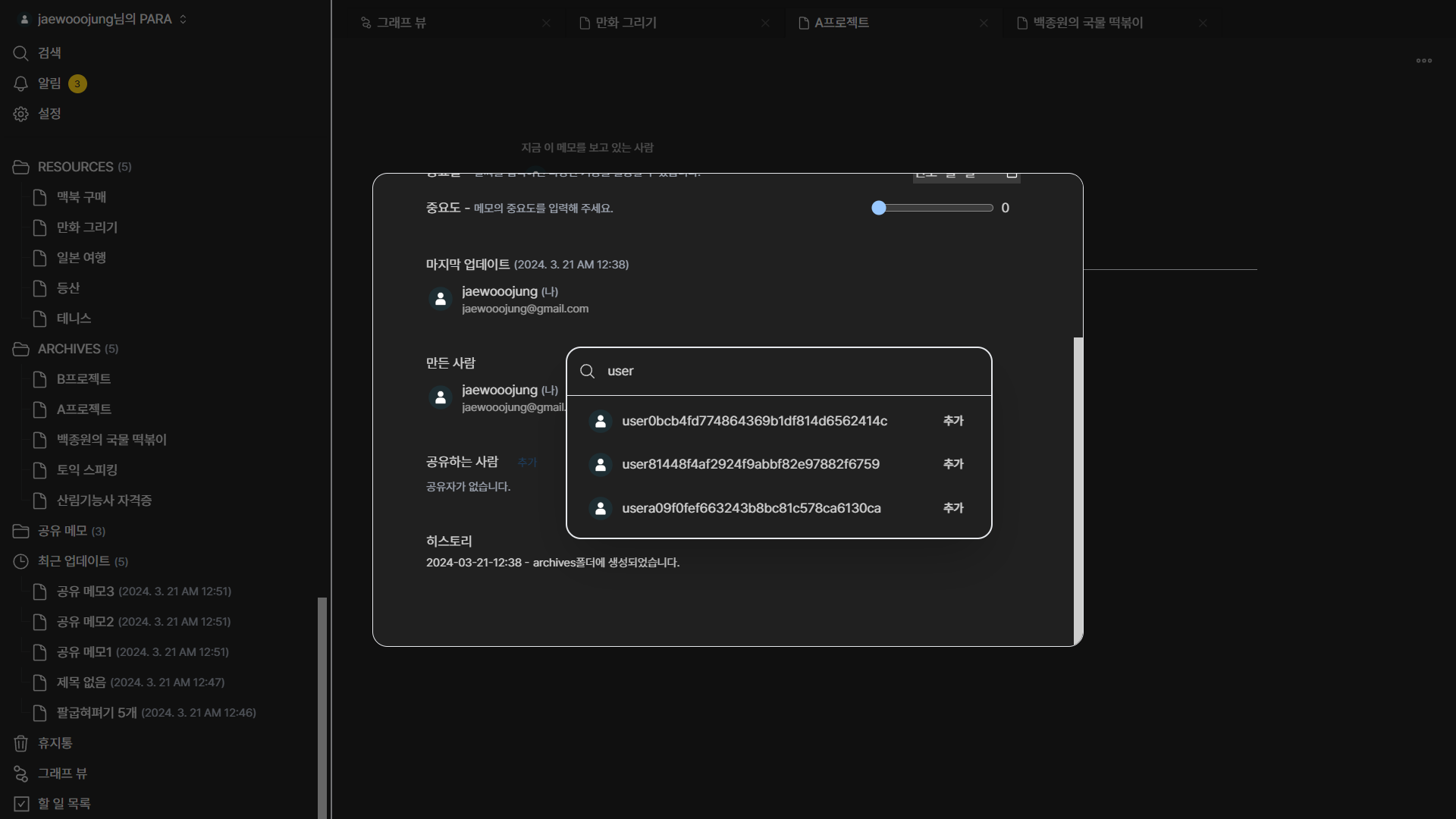The image size is (1456, 819).
Task: Click avatar of user0bcb4fd774864369b1df814d6562414c
Action: [x=600, y=421]
